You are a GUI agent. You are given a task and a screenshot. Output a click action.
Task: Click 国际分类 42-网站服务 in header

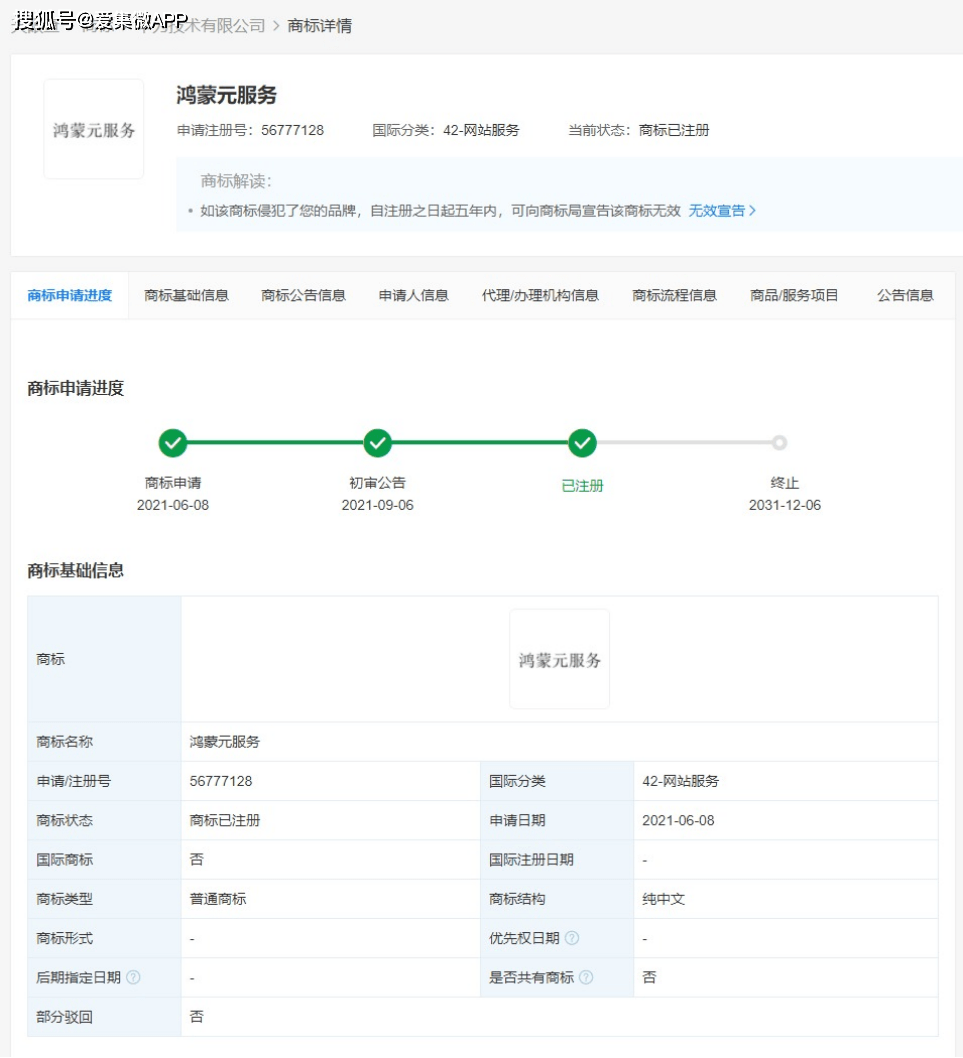446,130
